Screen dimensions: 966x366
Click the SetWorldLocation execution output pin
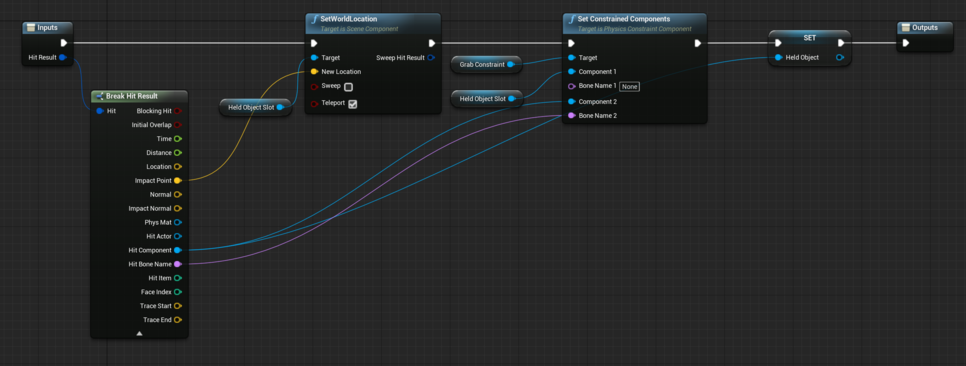[x=432, y=43]
